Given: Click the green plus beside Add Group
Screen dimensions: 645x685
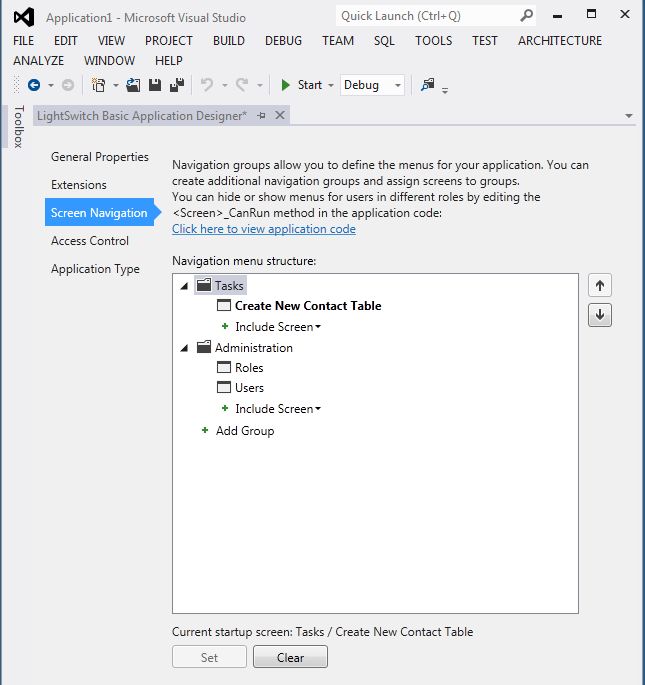Looking at the screenshot, I should click(205, 430).
